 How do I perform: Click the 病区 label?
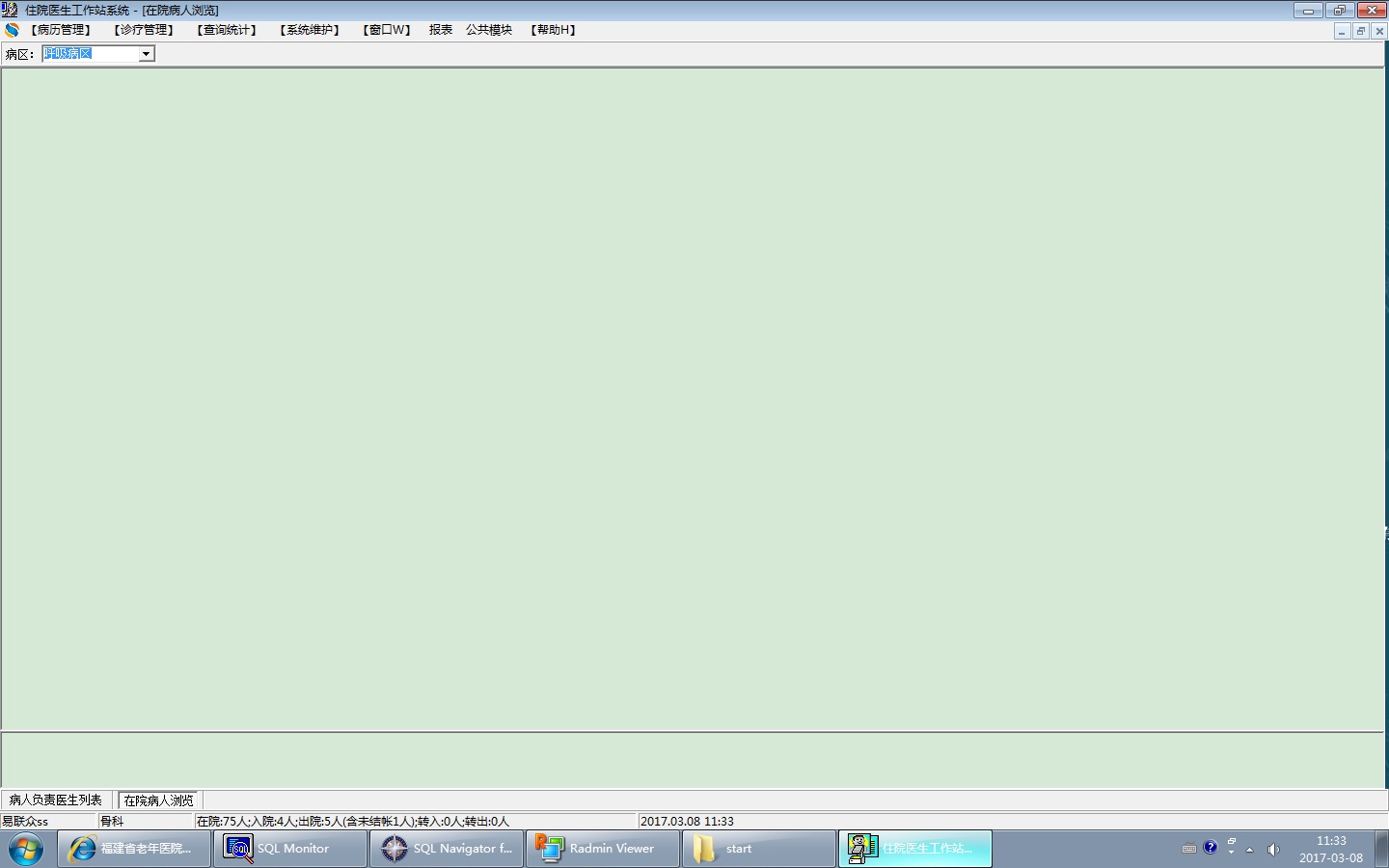pyautogui.click(x=19, y=54)
